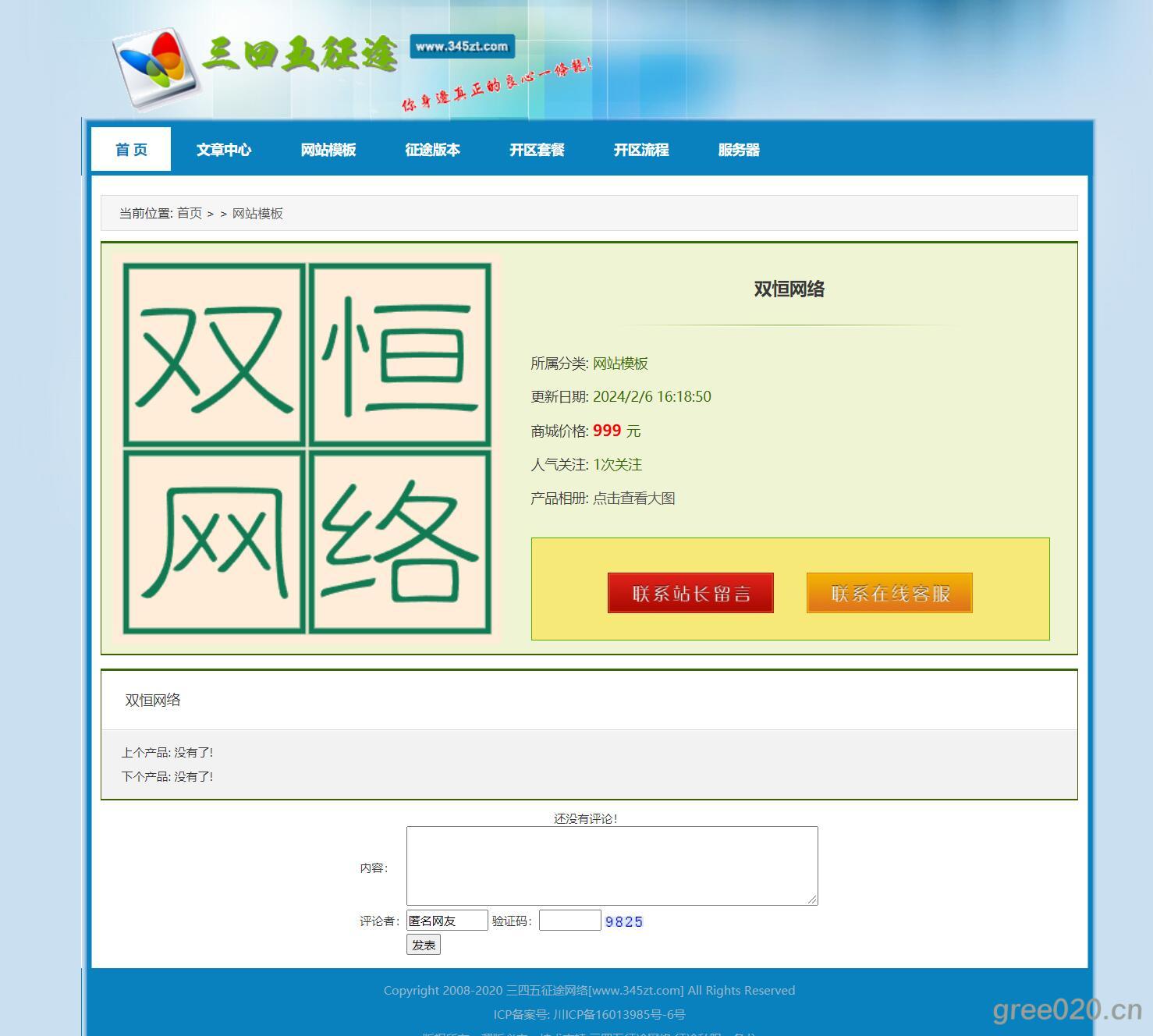Click the butterfly logo icon in header
1153x1036 pixels.
coord(154,69)
